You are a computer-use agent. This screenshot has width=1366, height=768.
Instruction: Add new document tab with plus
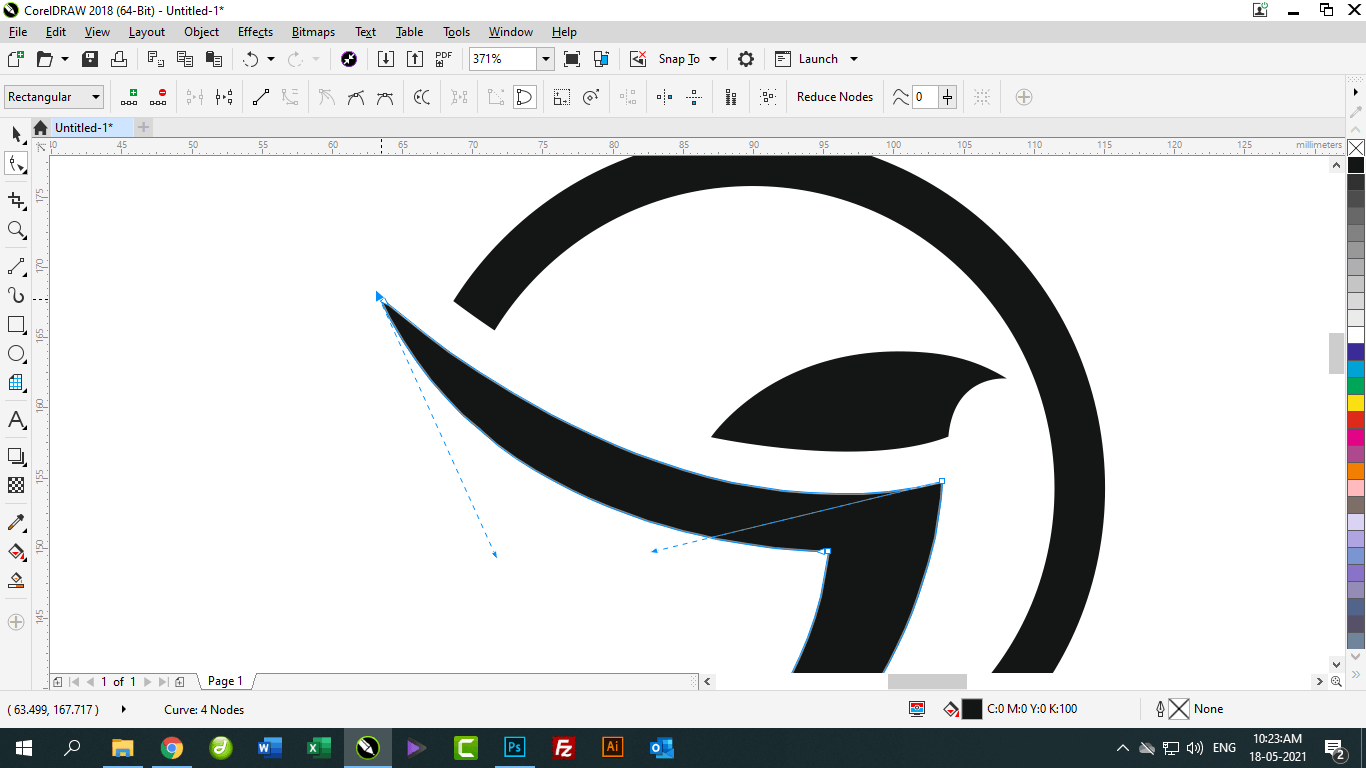(143, 127)
